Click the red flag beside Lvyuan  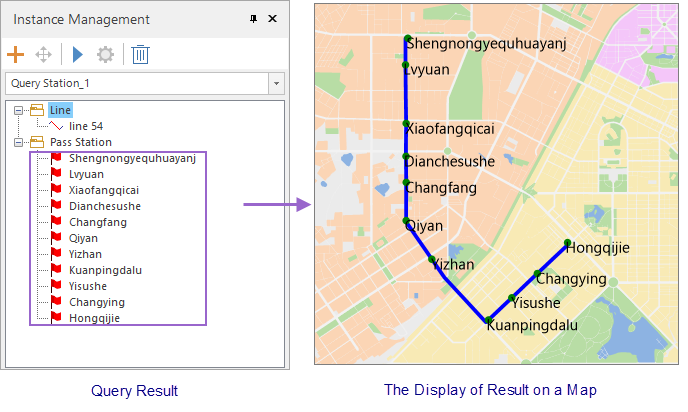pos(56,174)
